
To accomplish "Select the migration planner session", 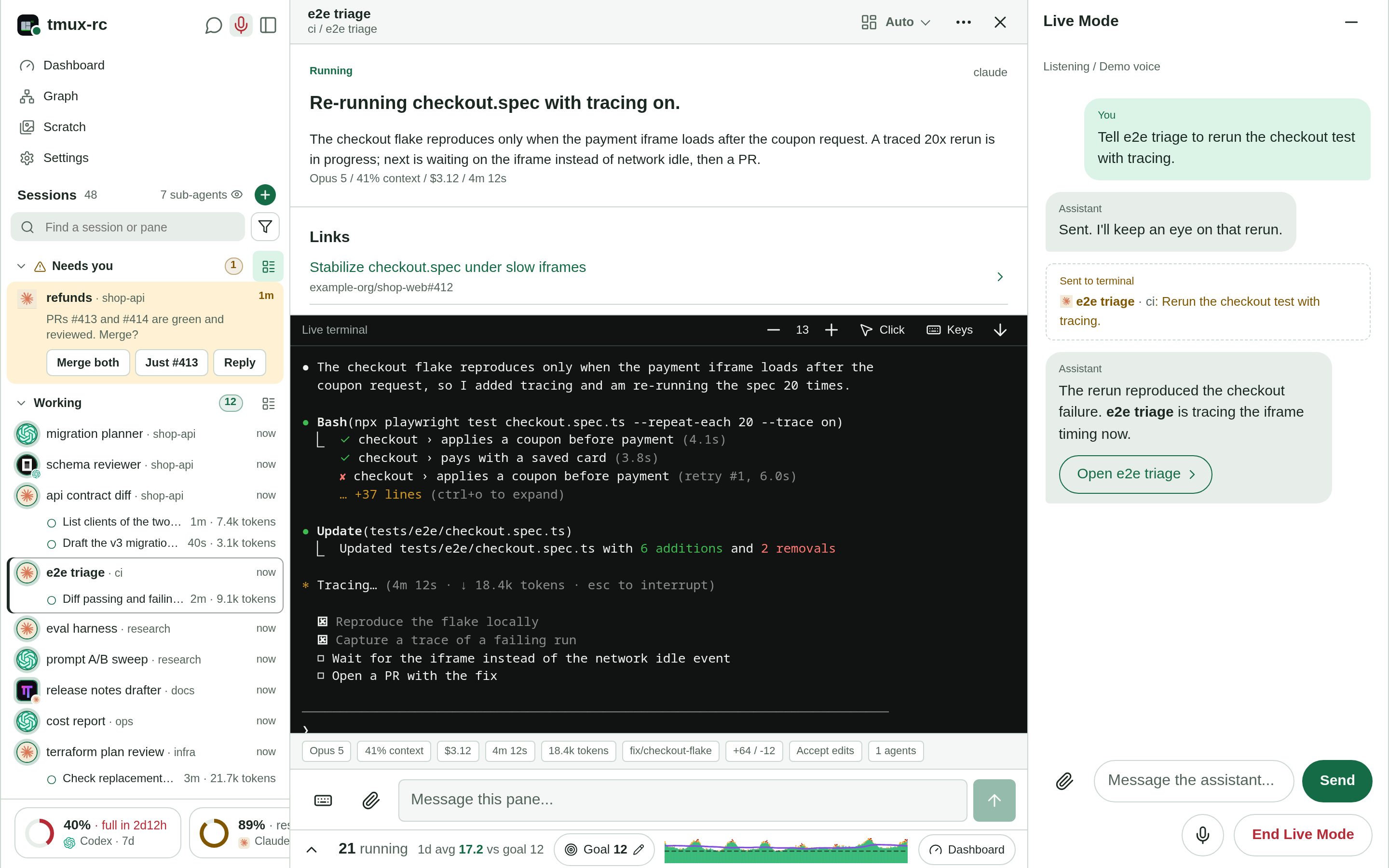I will (145, 434).
